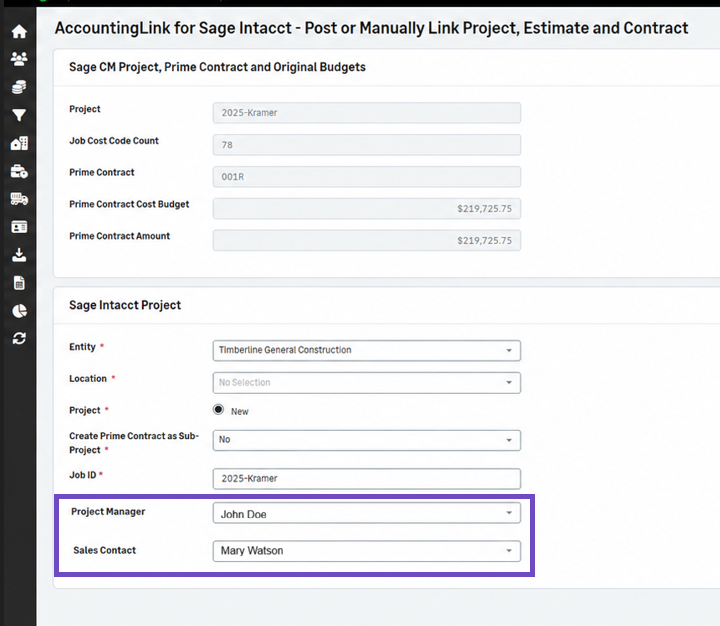Open the download tray sidebar icon
The image size is (720, 626).
19,255
